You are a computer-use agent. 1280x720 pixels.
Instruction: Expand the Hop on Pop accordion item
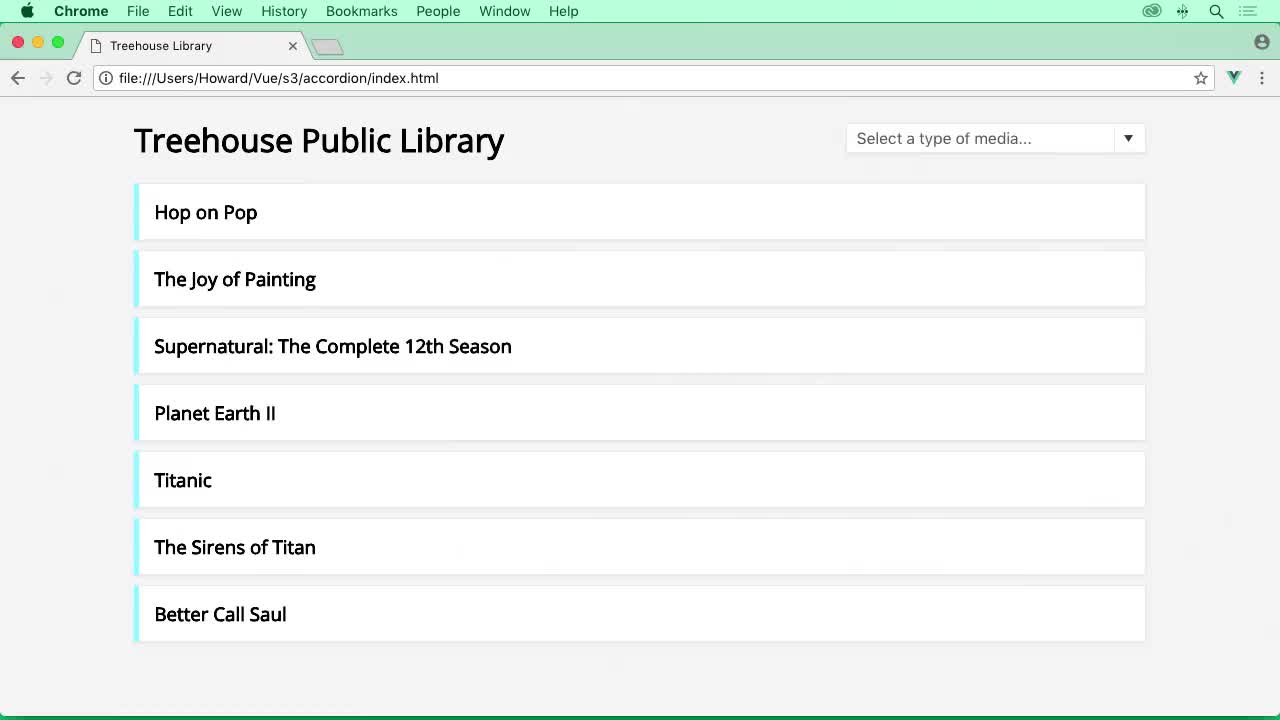[640, 212]
